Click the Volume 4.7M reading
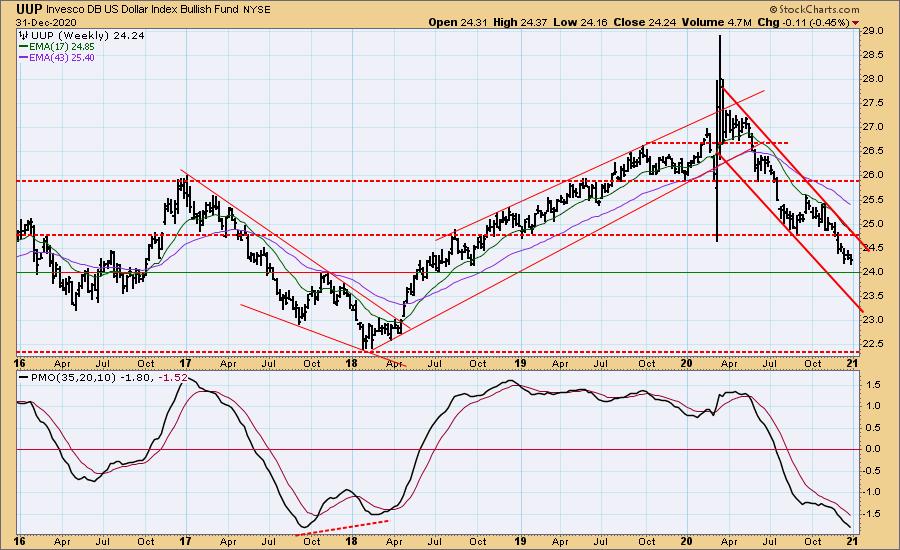Viewport: 900px width, 550px height. [x=716, y=22]
